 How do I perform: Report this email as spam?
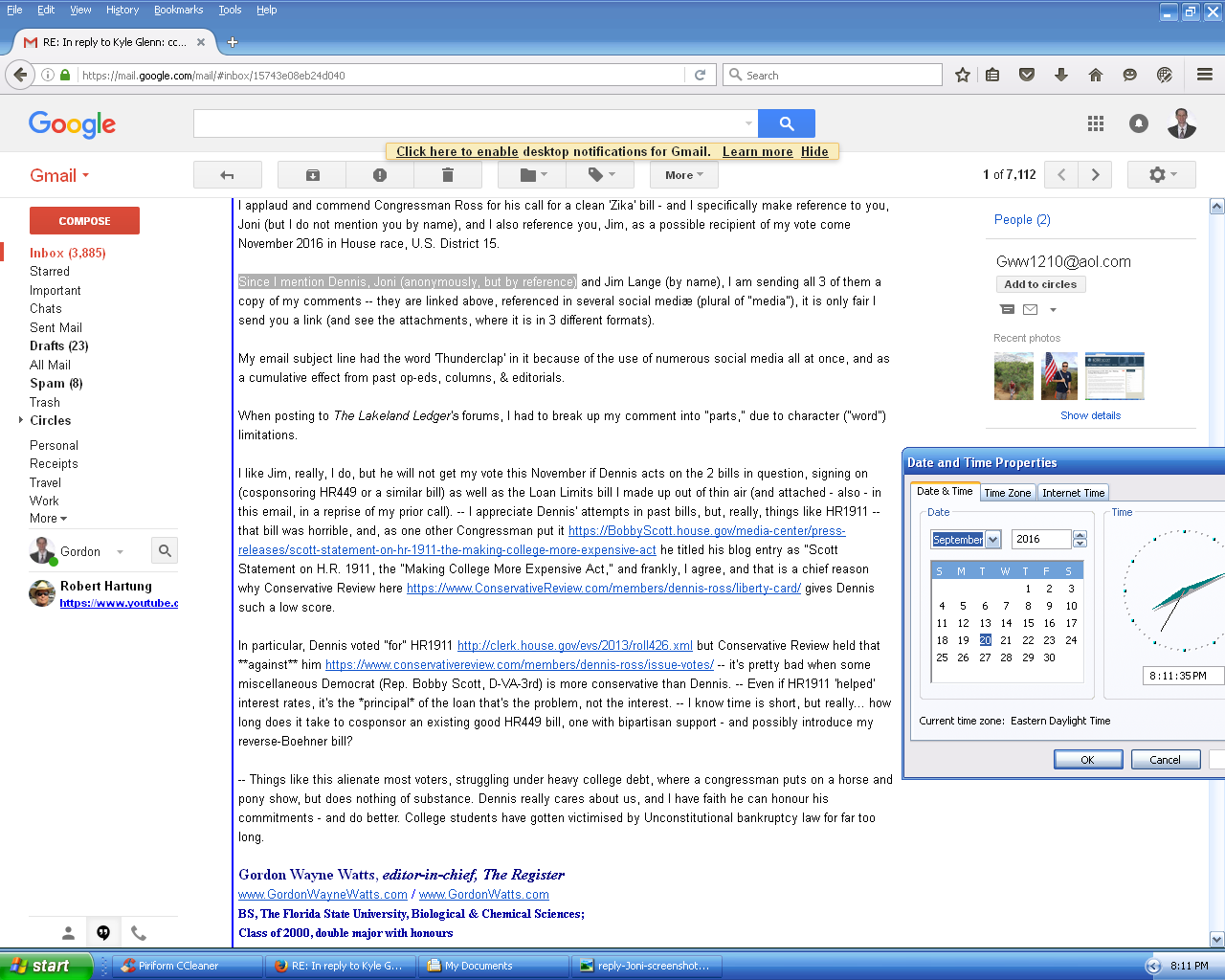pos(380,175)
